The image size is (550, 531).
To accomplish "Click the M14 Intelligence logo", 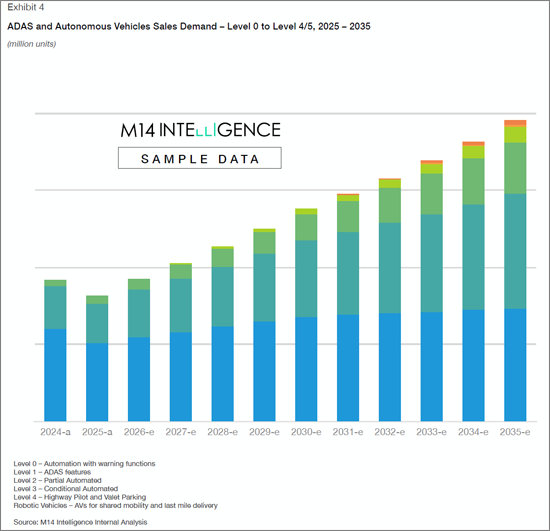I will [x=200, y=130].
